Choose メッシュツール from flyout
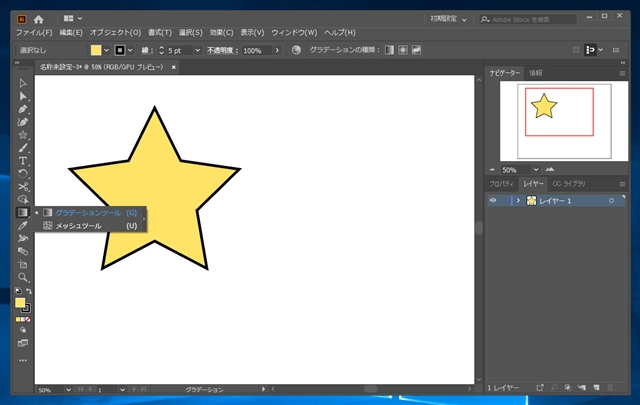 tap(90, 226)
